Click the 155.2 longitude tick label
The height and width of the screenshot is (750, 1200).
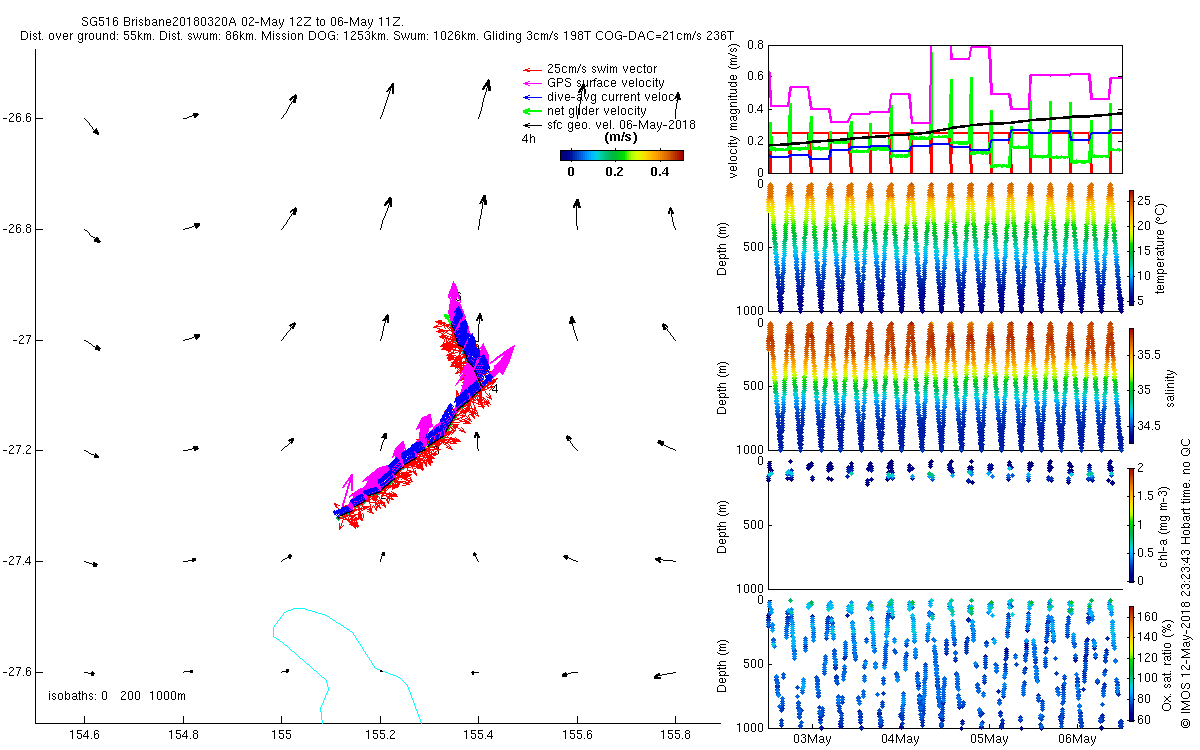click(x=380, y=736)
